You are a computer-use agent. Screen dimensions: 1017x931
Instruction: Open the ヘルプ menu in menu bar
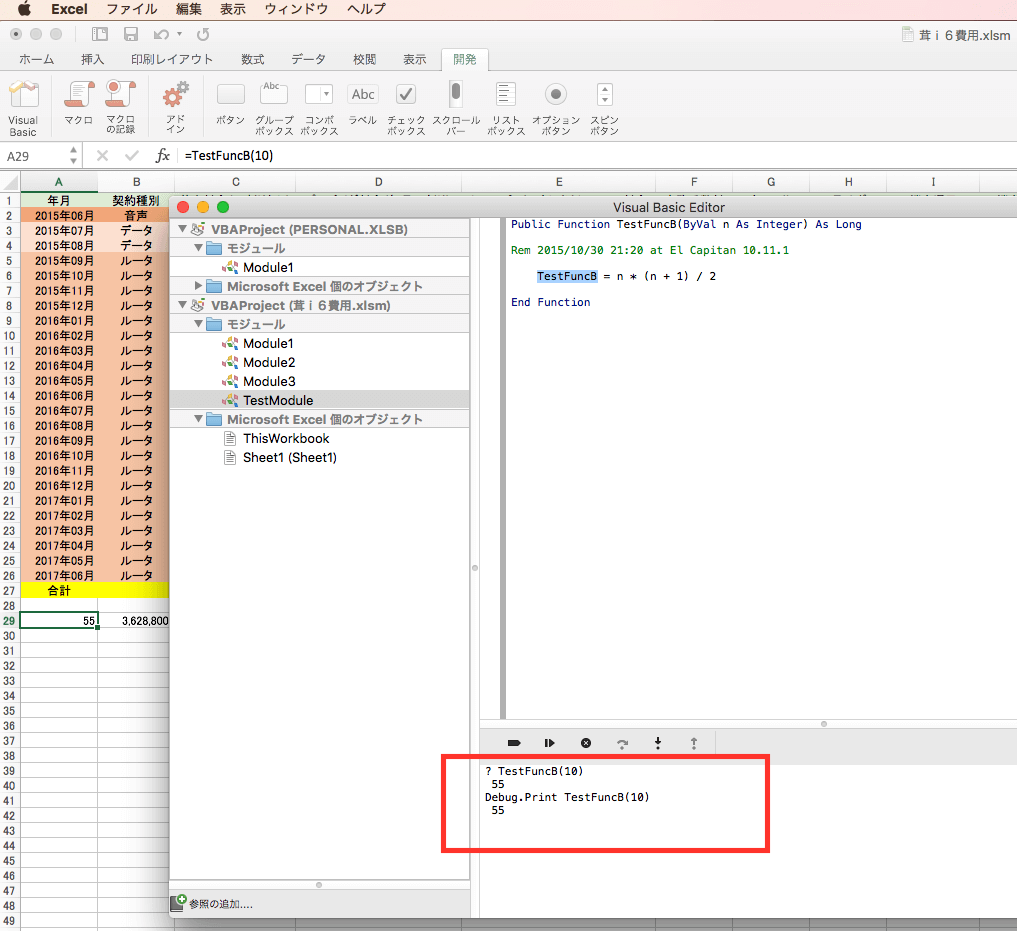(366, 9)
